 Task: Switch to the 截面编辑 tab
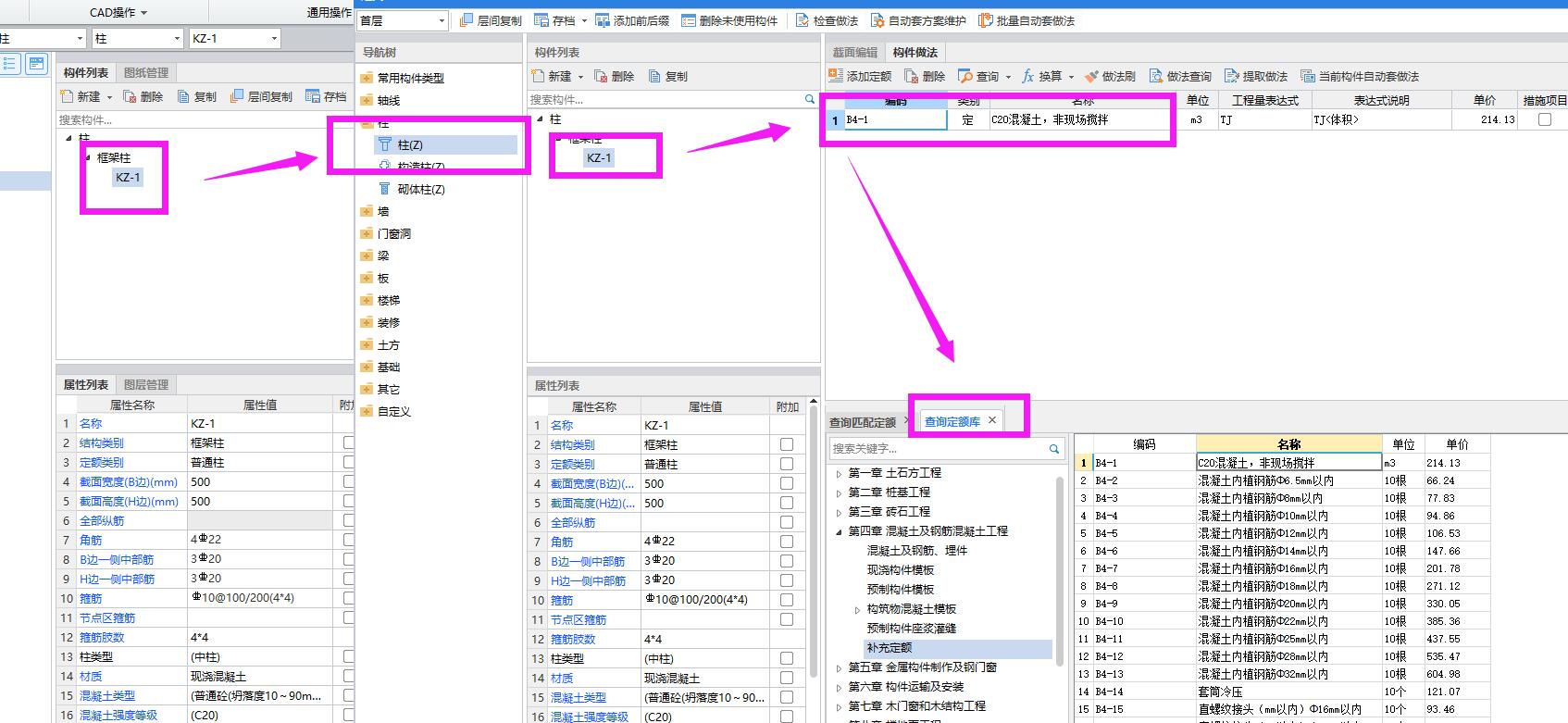tap(855, 53)
